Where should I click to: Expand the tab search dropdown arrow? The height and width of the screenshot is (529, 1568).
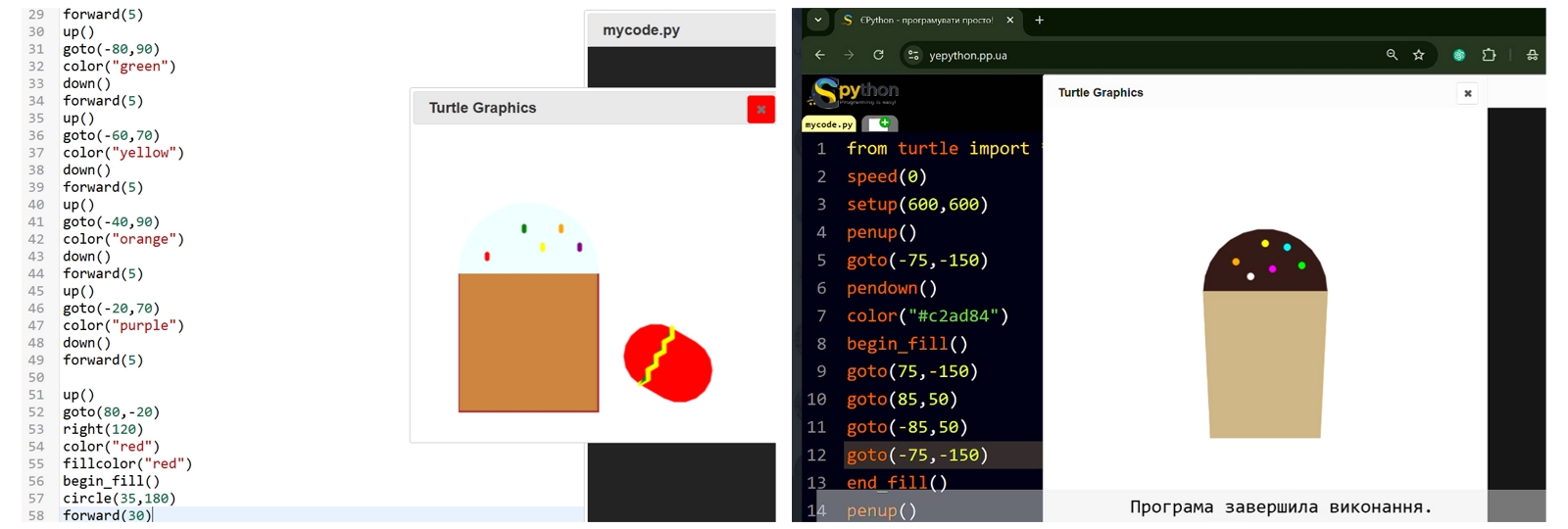point(818,20)
